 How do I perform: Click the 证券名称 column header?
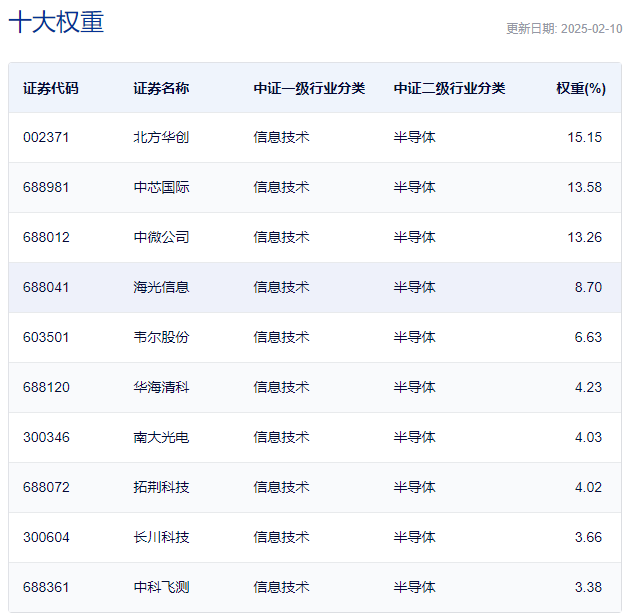(161, 88)
